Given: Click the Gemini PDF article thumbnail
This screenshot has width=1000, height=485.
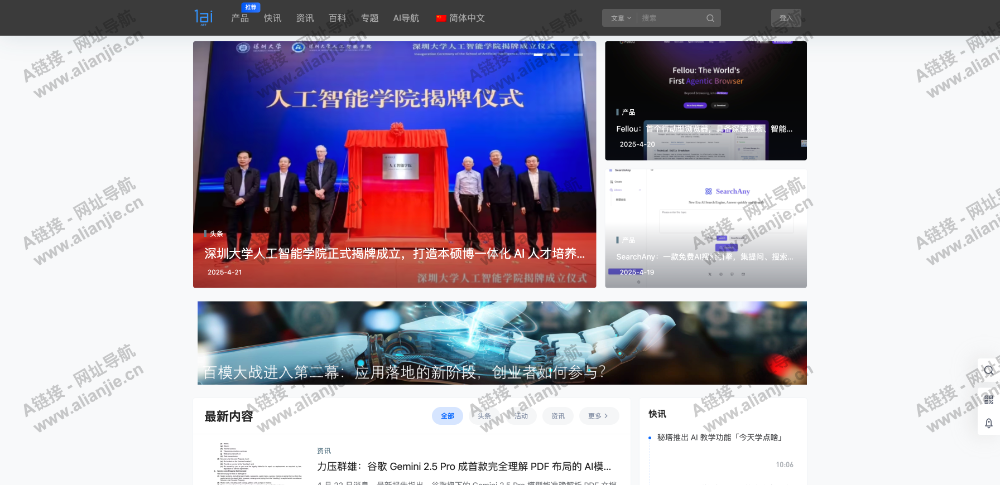Looking at the screenshot, I should tap(255, 462).
